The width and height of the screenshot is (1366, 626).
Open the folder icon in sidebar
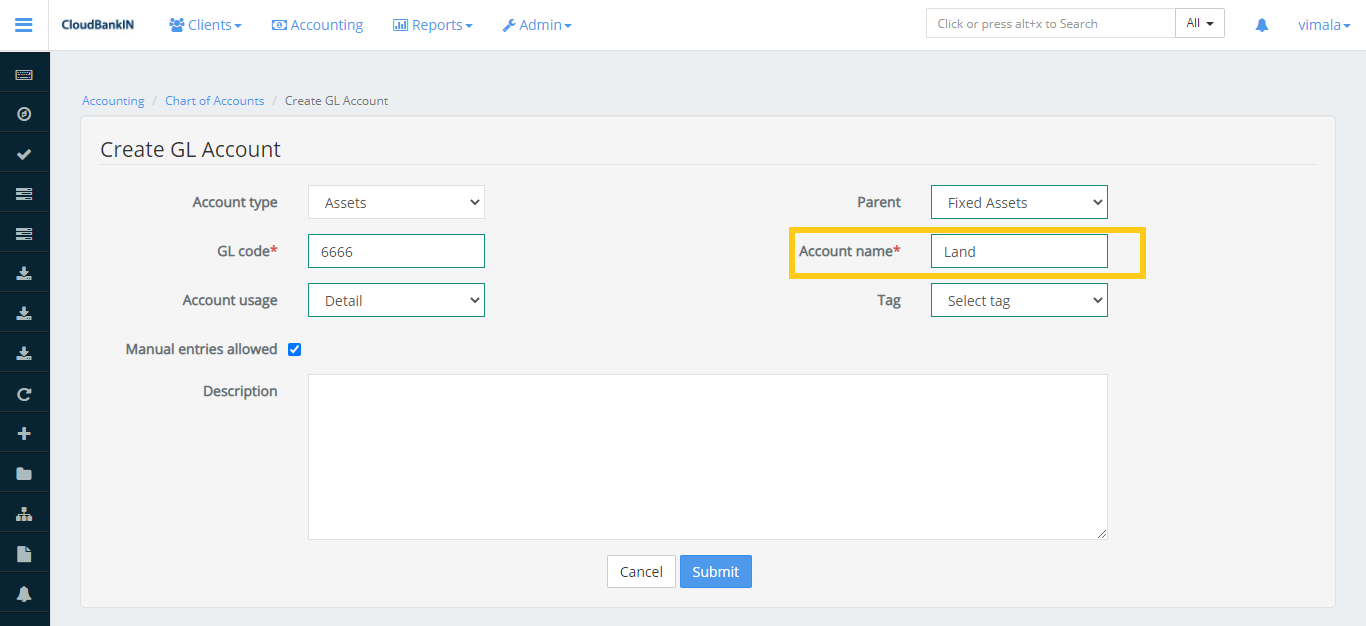[24, 474]
